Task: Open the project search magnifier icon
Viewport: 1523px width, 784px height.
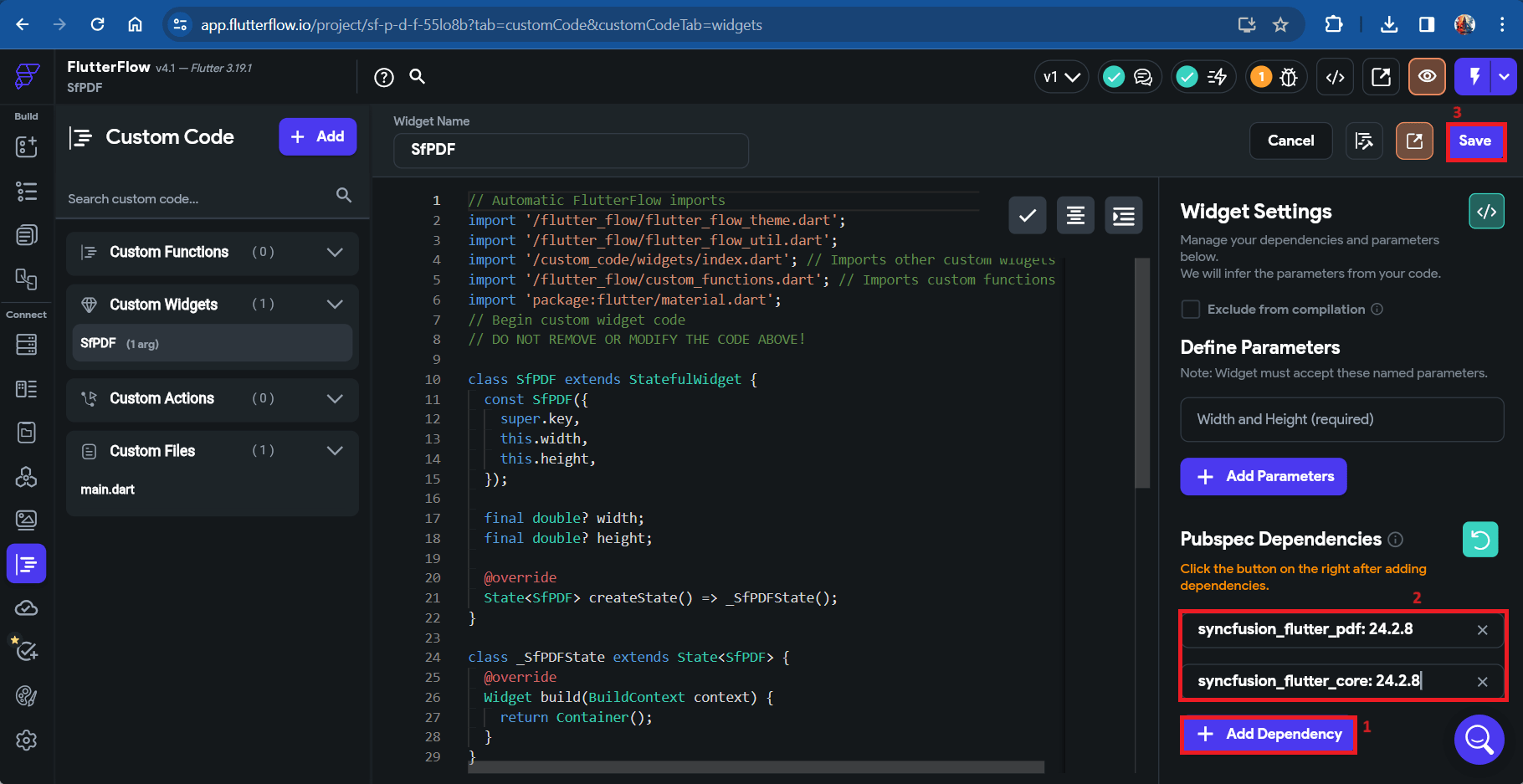Action: coord(417,77)
